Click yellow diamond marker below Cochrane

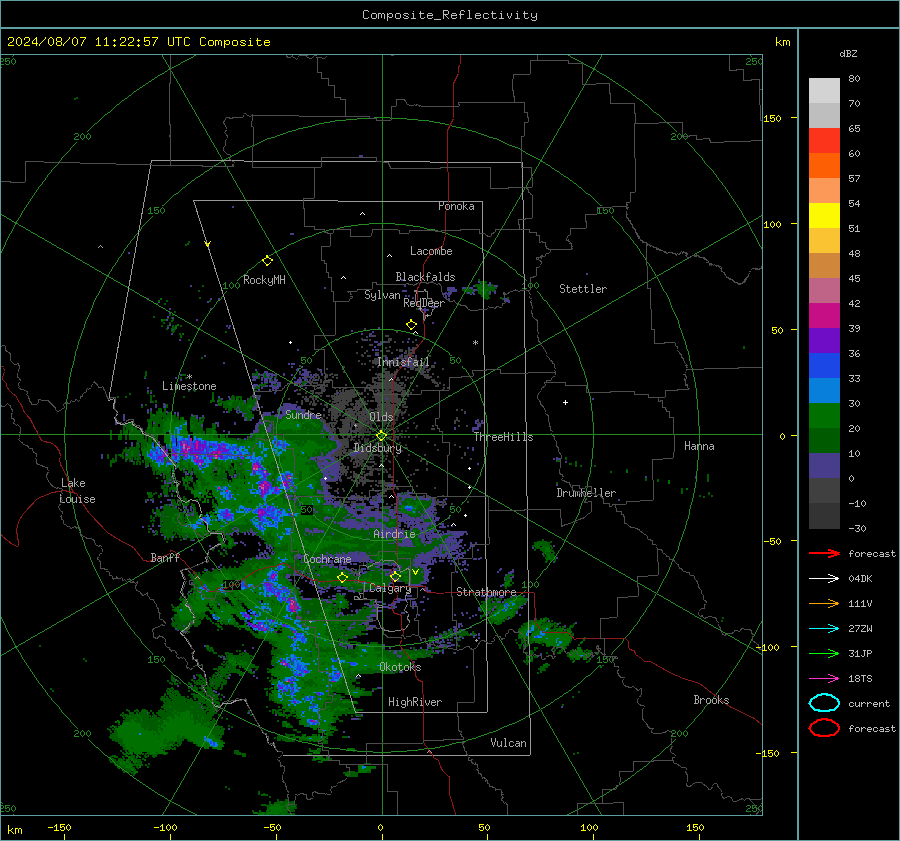342,577
